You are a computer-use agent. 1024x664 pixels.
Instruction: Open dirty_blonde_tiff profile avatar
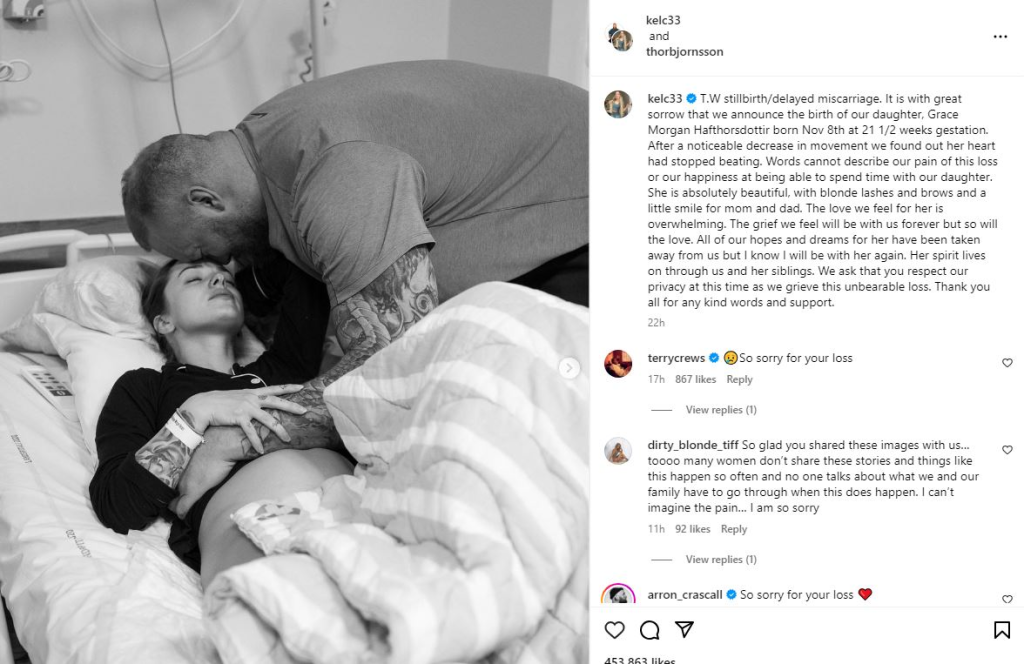coord(618,451)
